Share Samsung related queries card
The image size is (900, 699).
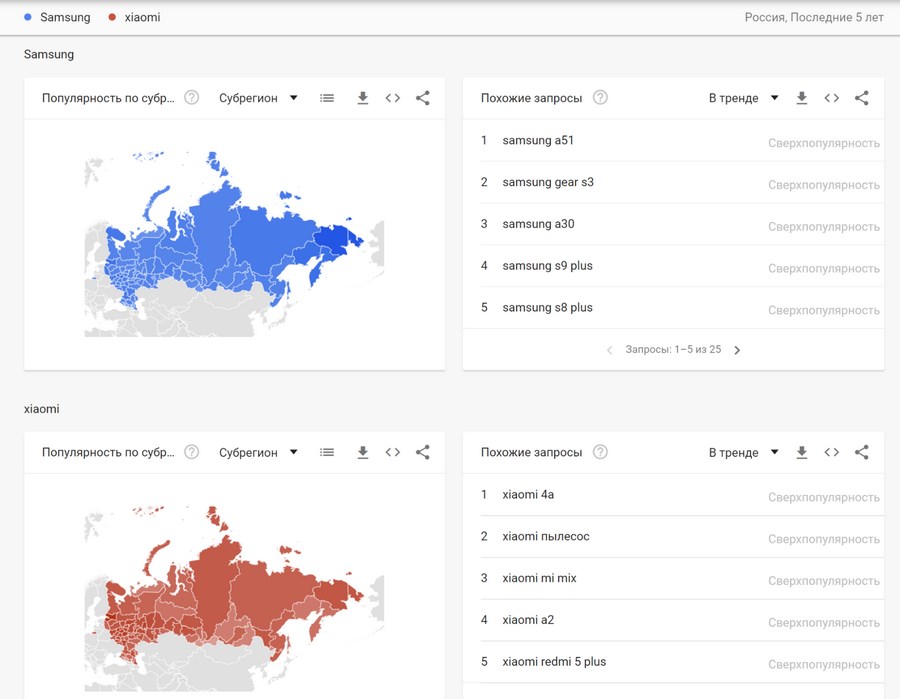click(862, 98)
